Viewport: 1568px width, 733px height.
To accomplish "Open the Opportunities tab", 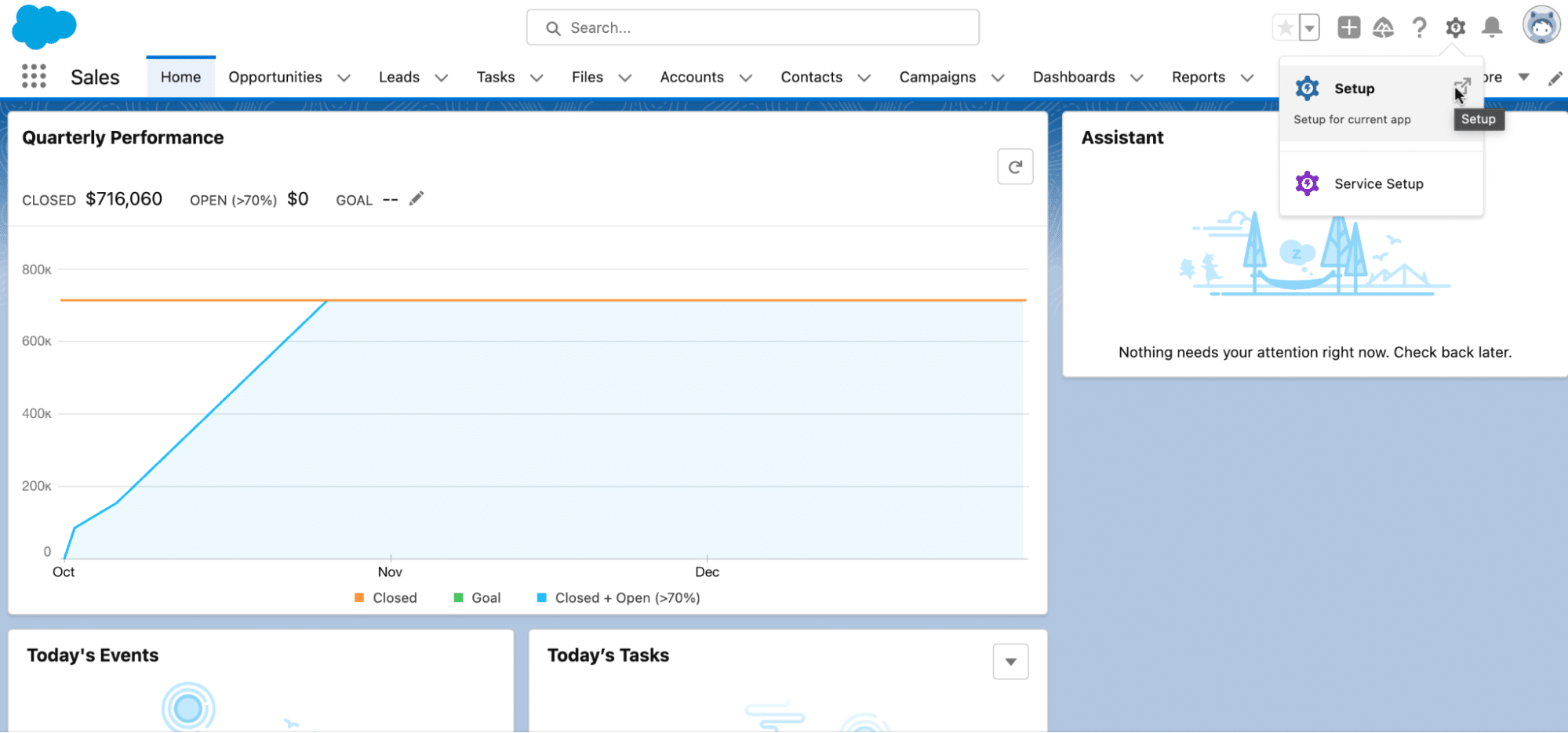I will [275, 77].
